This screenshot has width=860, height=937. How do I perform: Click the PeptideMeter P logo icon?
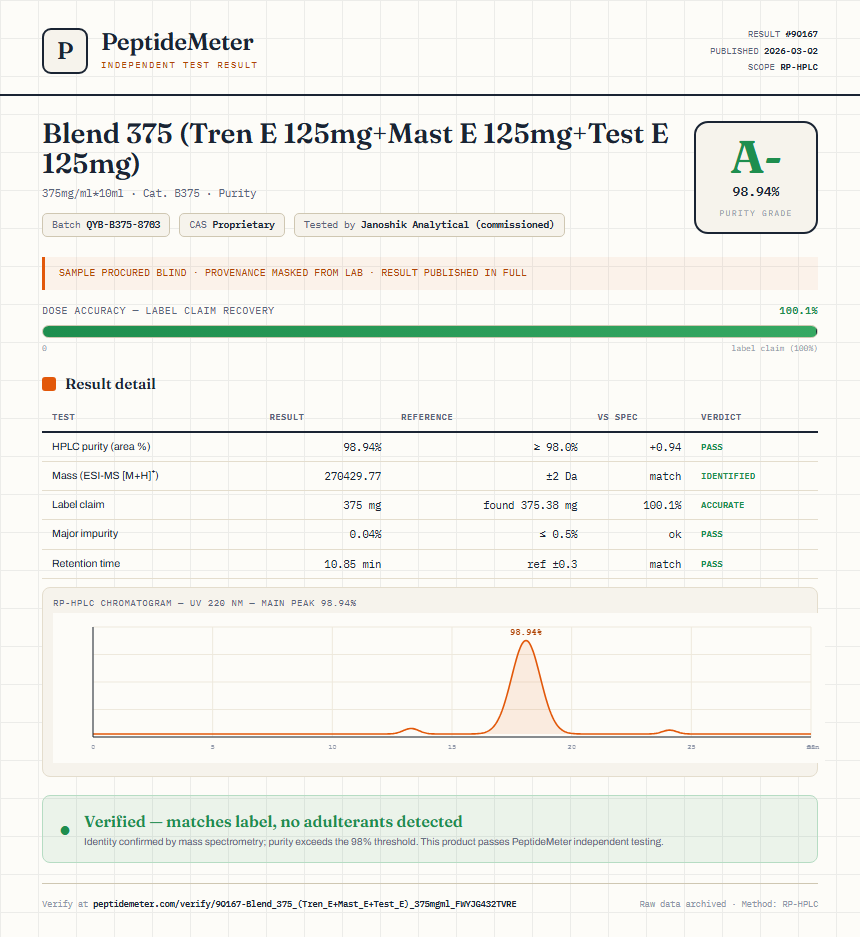pyautogui.click(x=65, y=51)
